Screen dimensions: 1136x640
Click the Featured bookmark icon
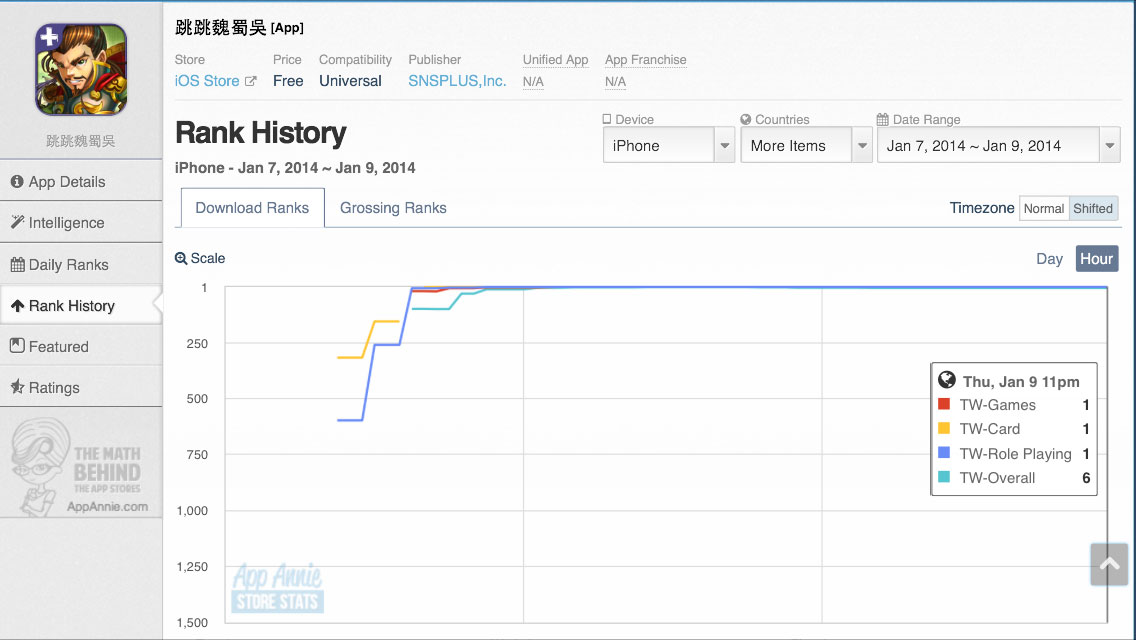[x=17, y=346]
